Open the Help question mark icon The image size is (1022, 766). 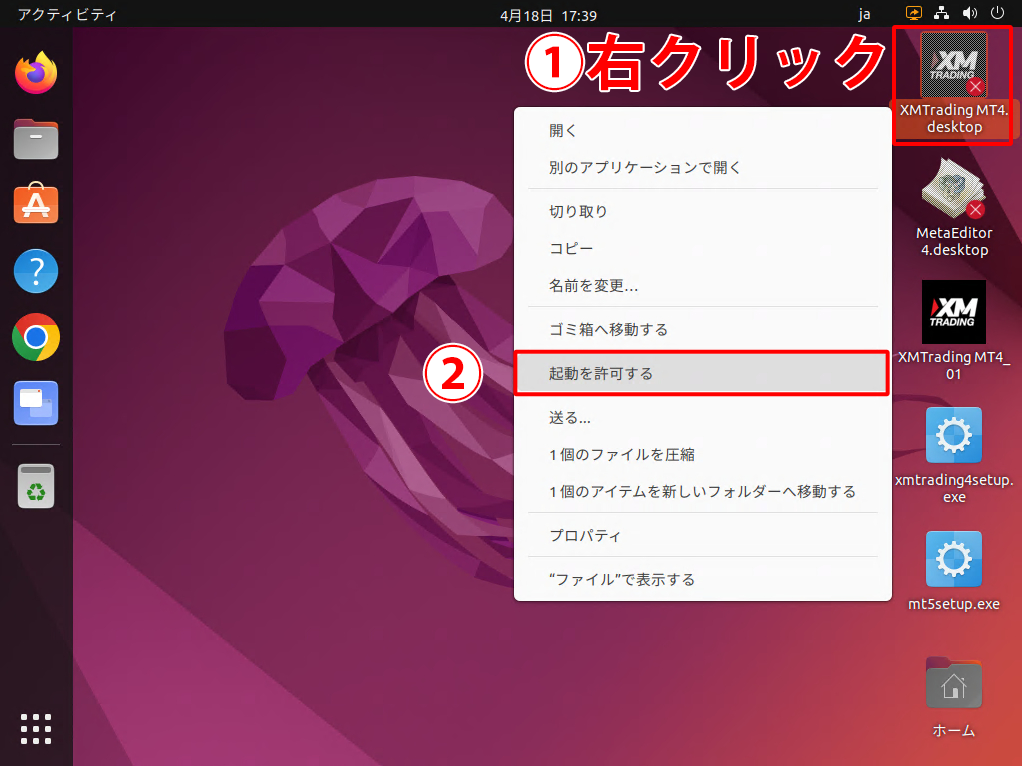36,271
